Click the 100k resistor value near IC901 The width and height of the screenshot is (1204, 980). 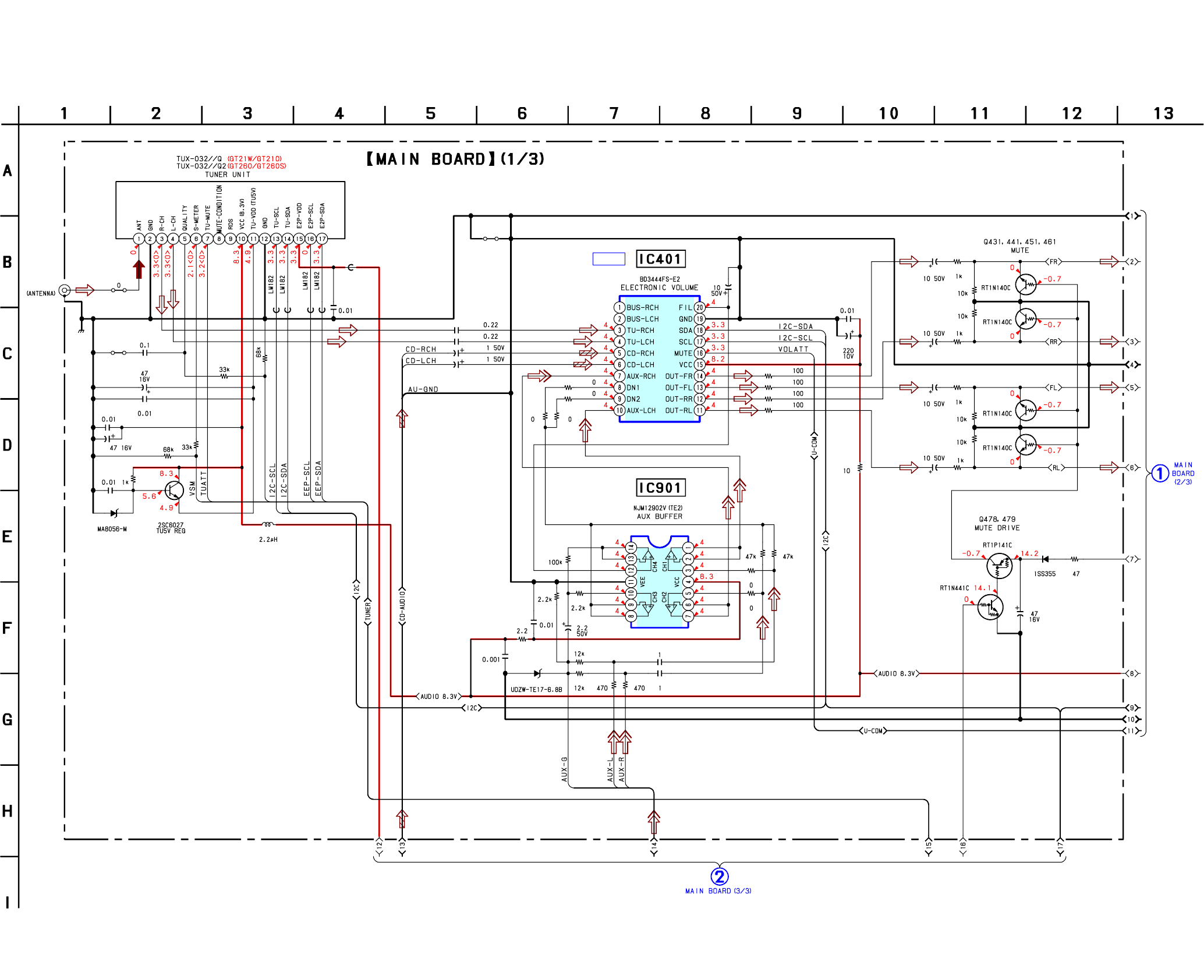555,562
